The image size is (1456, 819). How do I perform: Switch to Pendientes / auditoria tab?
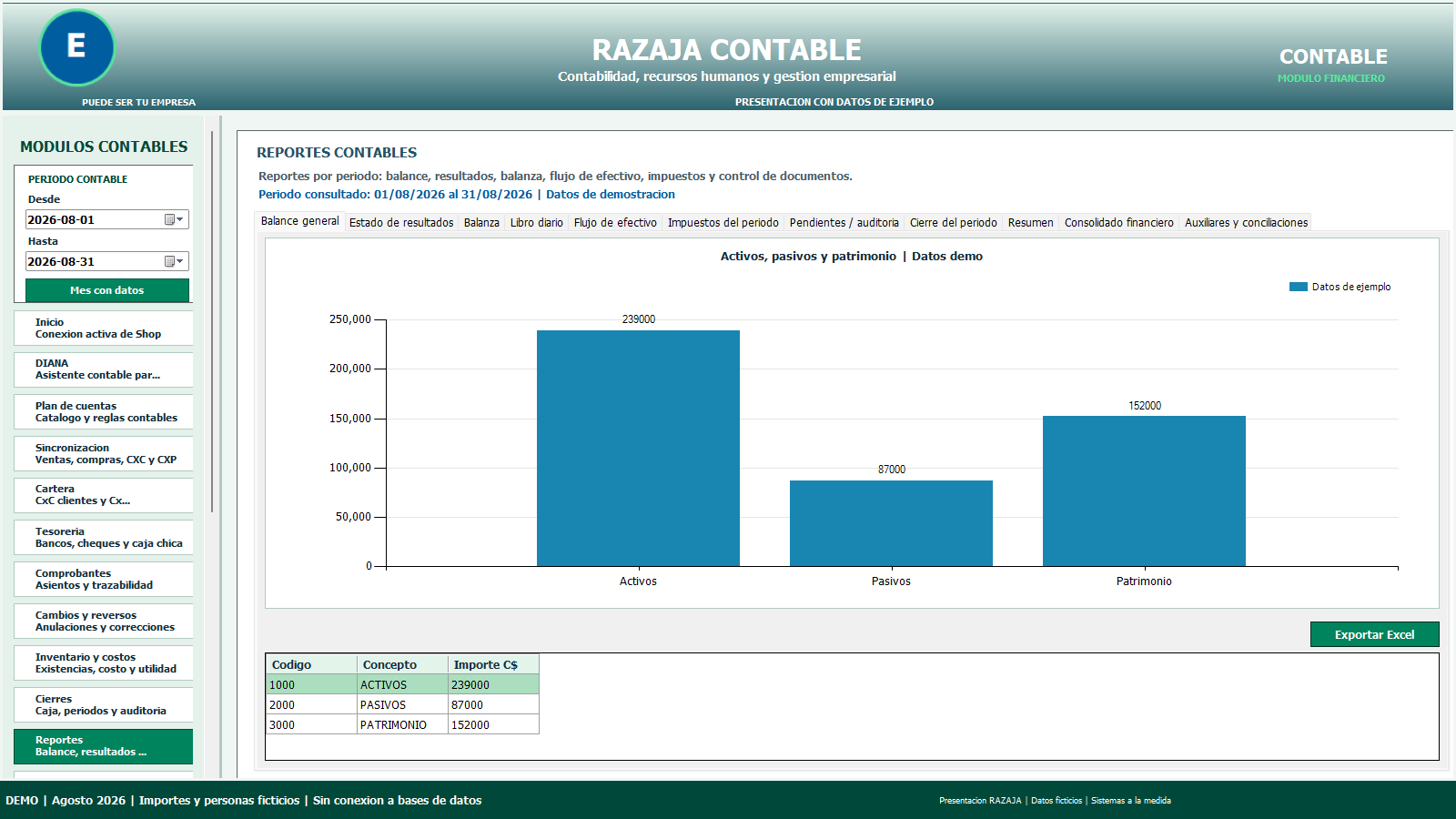(844, 223)
